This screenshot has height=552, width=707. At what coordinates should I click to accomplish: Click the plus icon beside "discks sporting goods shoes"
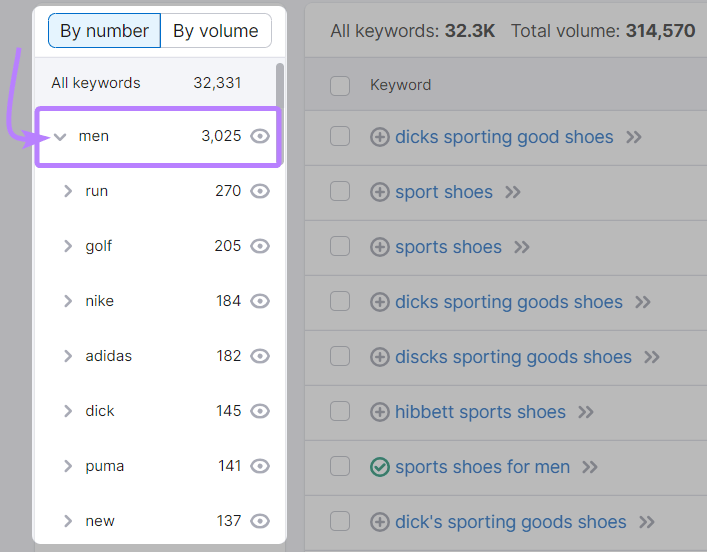pyautogui.click(x=380, y=357)
